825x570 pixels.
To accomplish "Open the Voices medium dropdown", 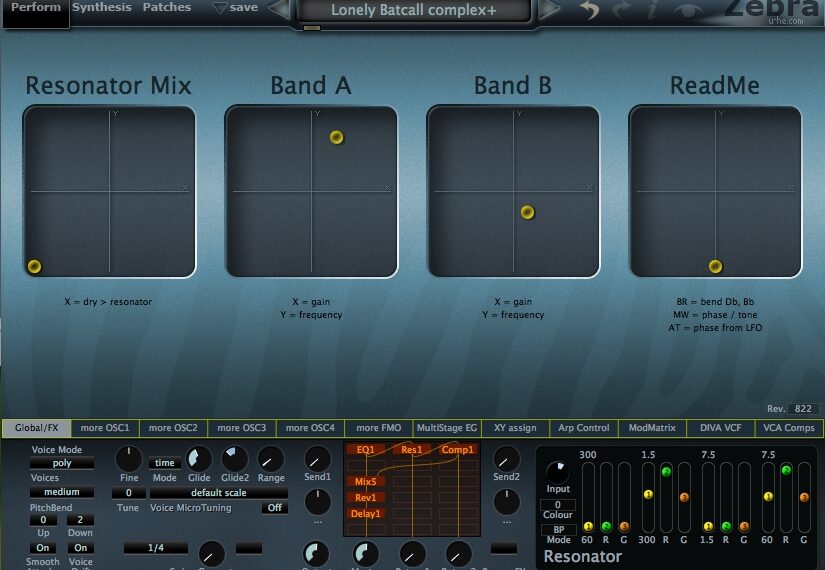I will 62,492.
